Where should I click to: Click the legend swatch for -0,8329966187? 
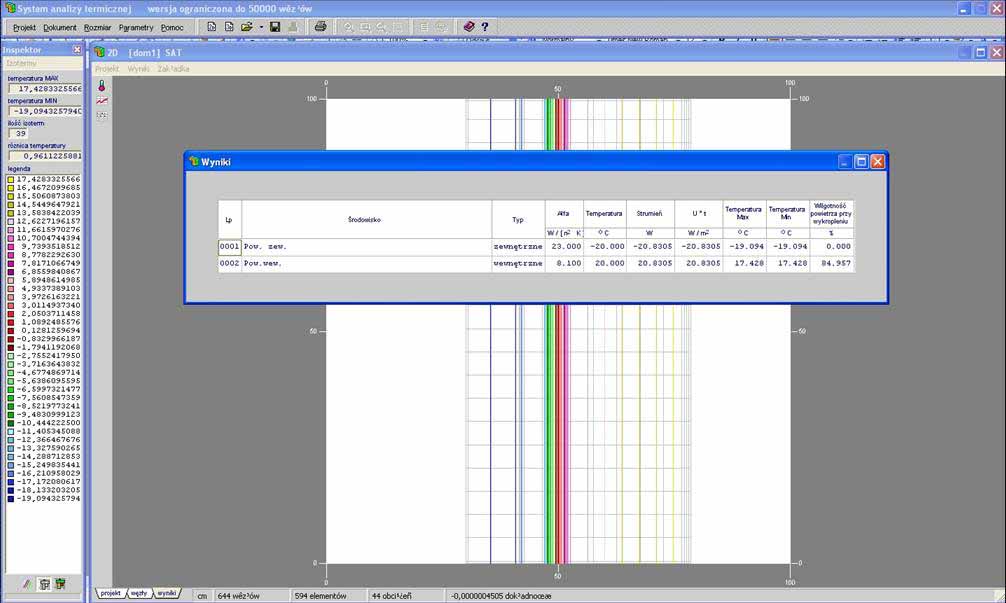tap(10, 339)
